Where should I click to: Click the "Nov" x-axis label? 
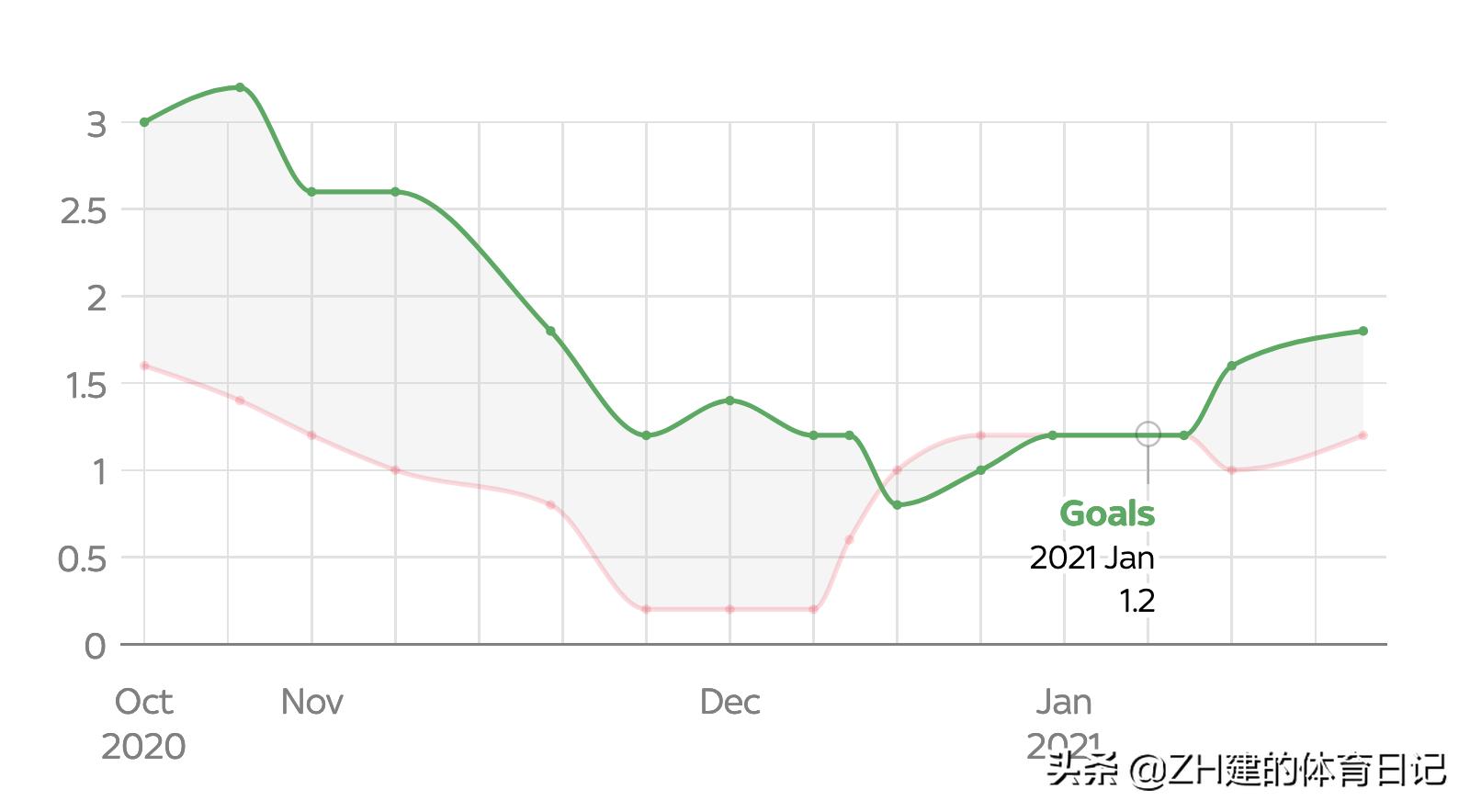311,702
